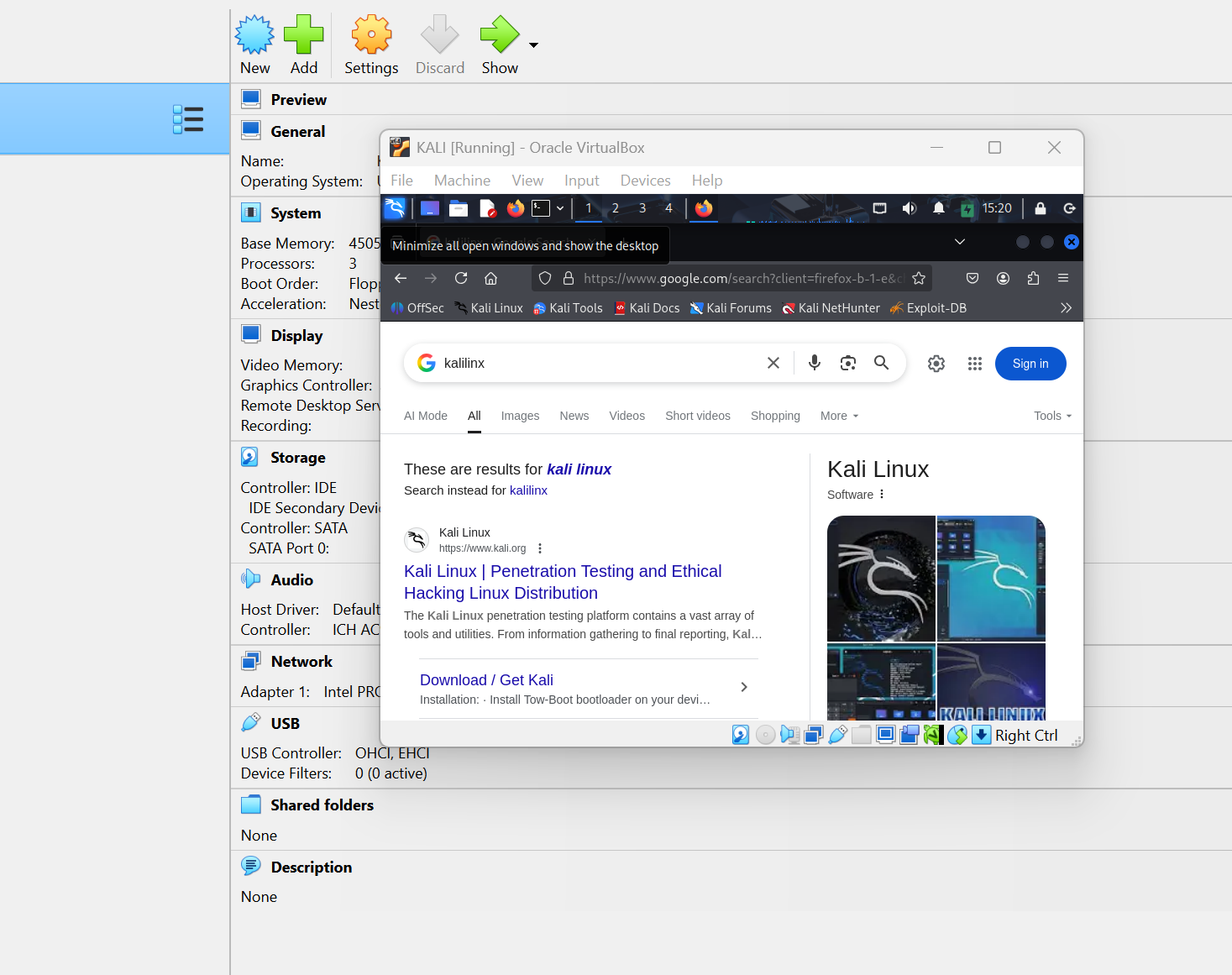1232x975 pixels.
Task: Click the hard disk activity icon in VM status bar
Action: click(740, 736)
